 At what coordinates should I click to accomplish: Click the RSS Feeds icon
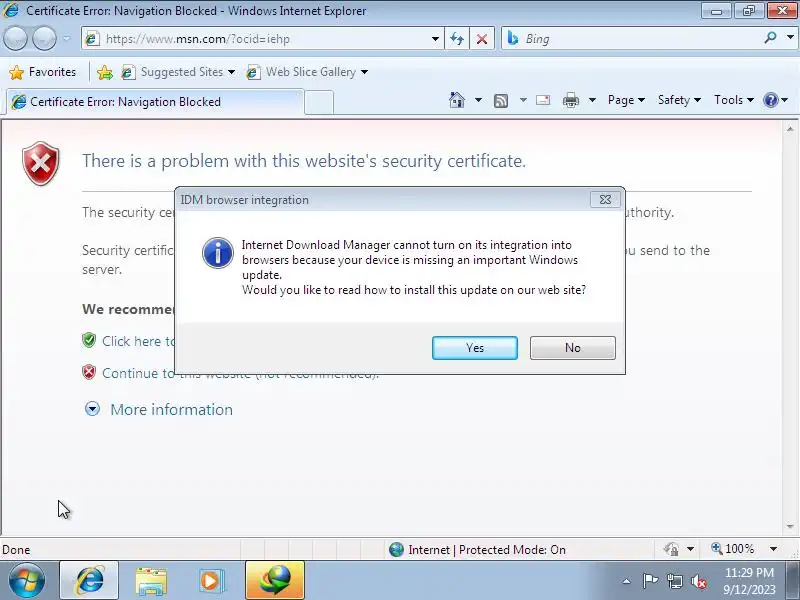coord(501,101)
